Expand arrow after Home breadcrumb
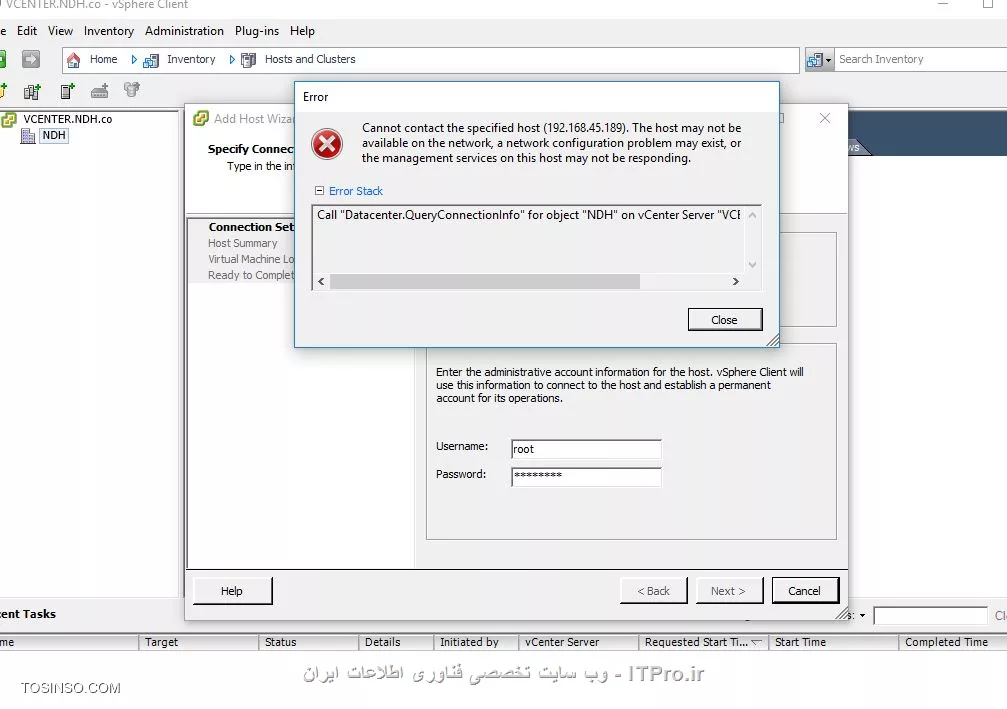This screenshot has width=1007, height=709. coord(134,60)
